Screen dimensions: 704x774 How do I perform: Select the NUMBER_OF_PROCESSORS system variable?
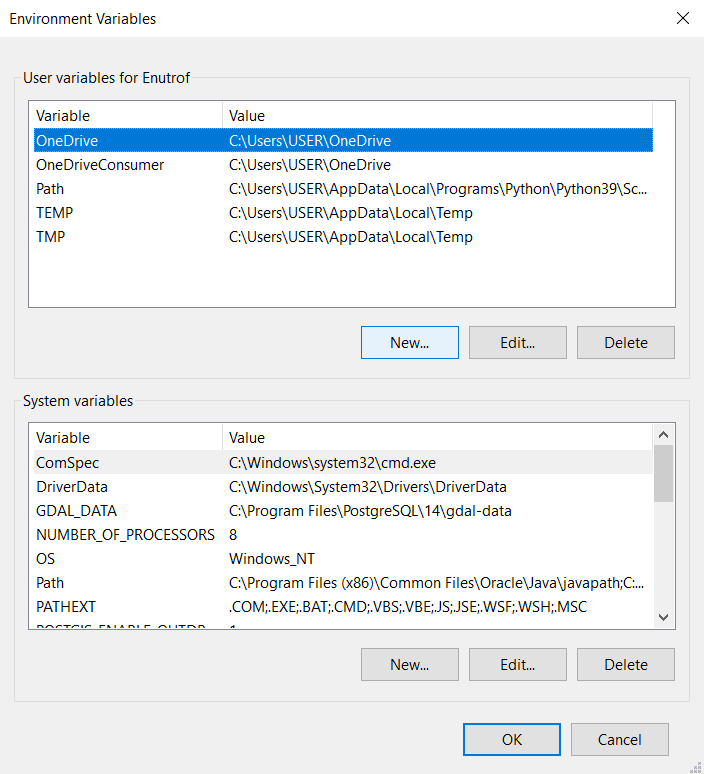(343, 535)
